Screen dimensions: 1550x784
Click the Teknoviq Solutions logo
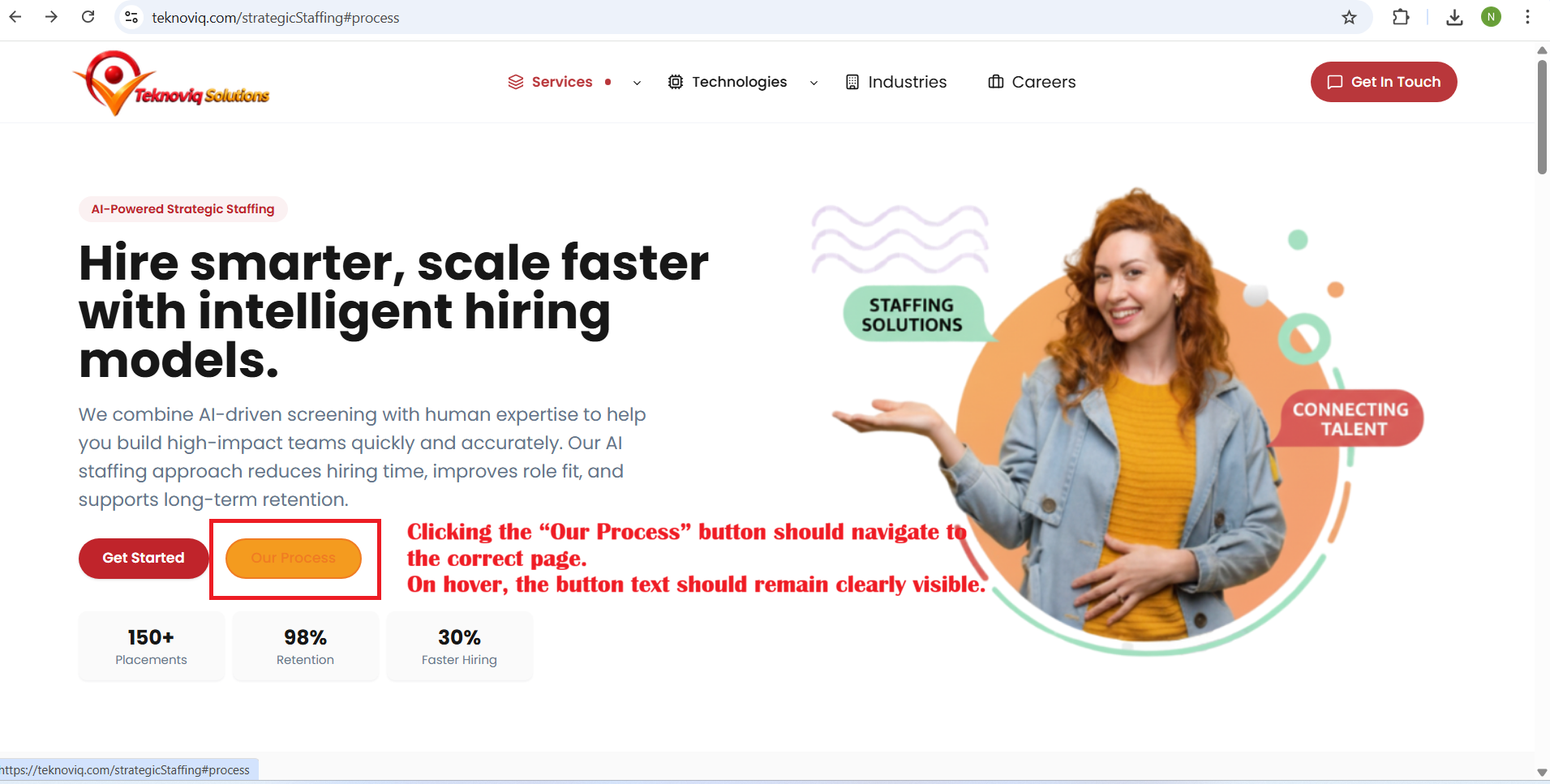point(172,84)
